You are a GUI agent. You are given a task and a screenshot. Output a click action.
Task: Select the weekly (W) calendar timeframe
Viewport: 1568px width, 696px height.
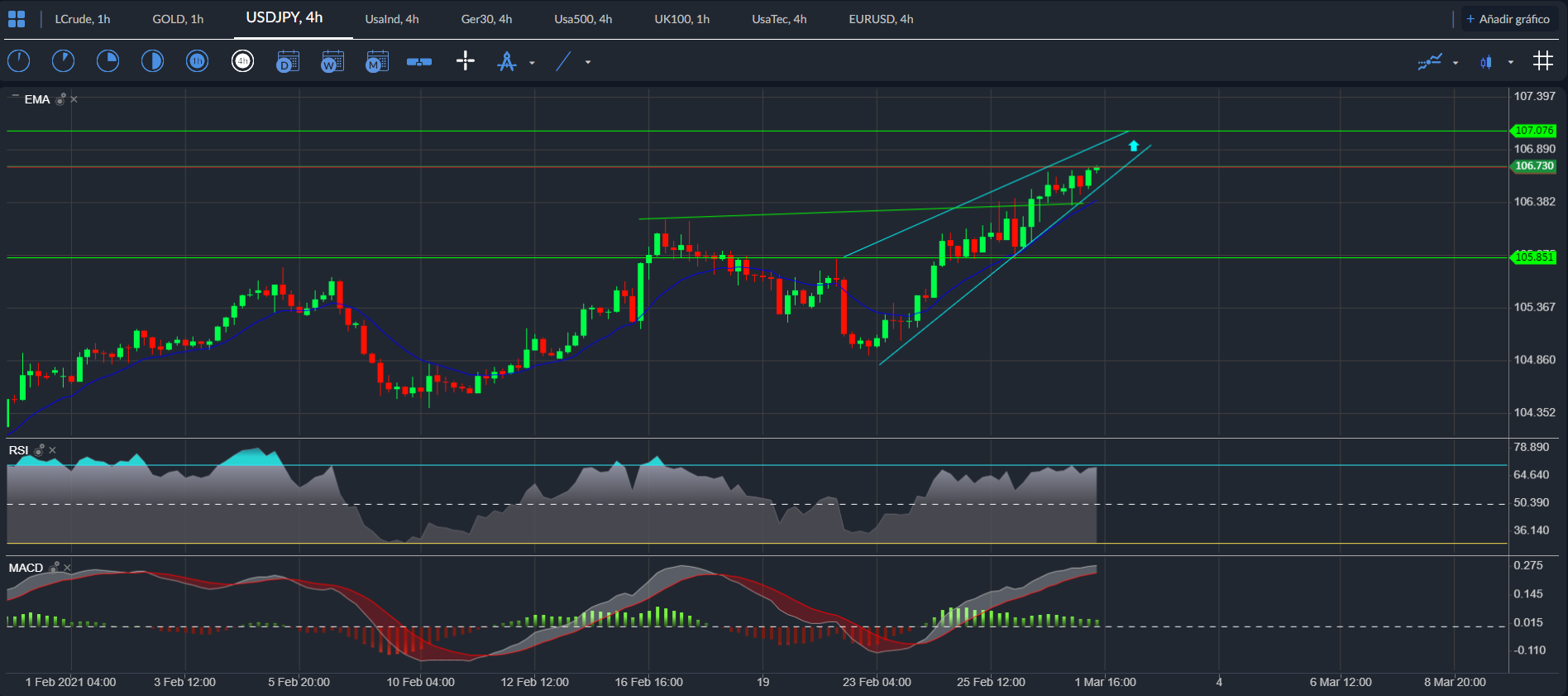[x=332, y=61]
